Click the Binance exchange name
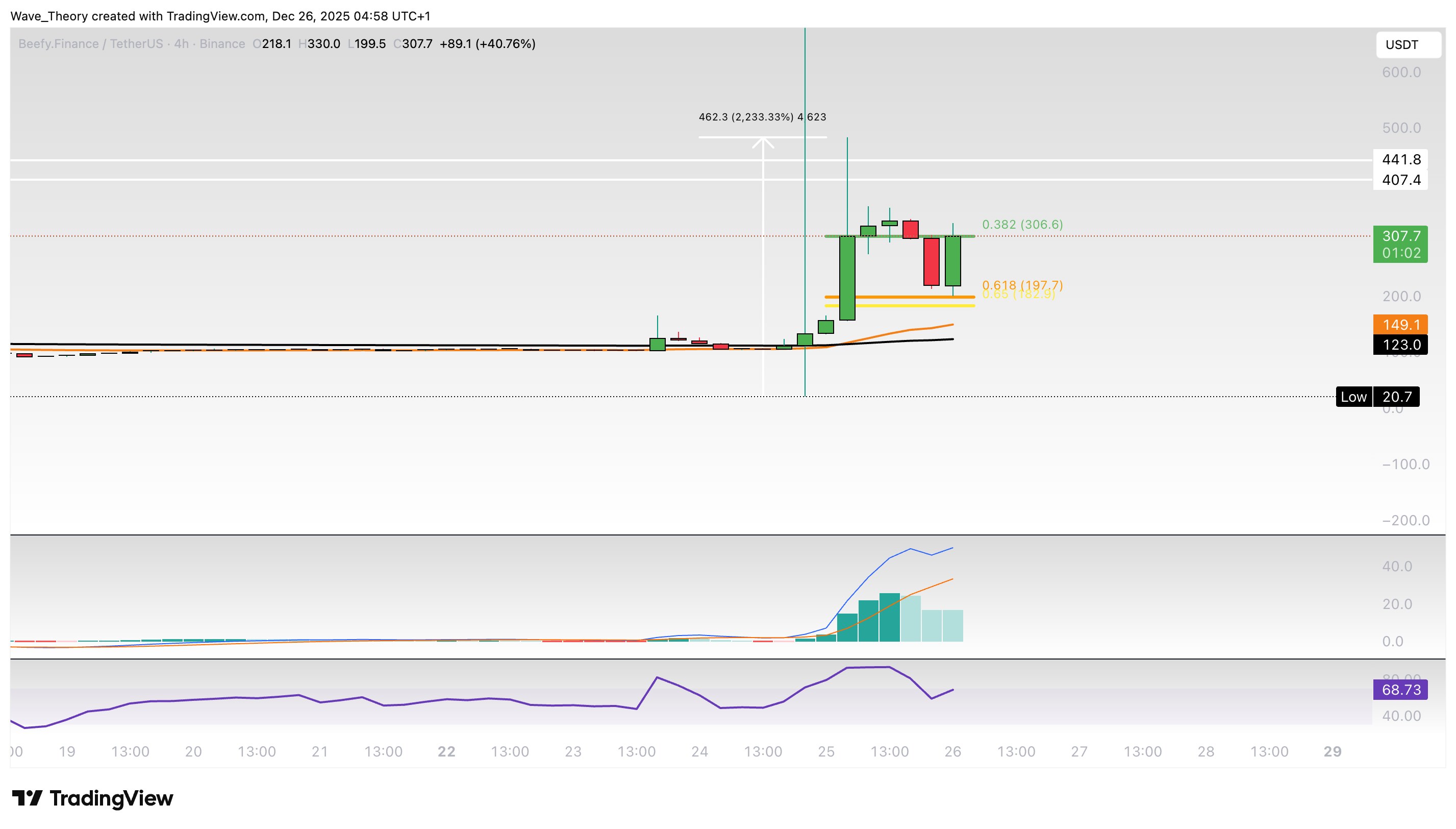 [222, 43]
